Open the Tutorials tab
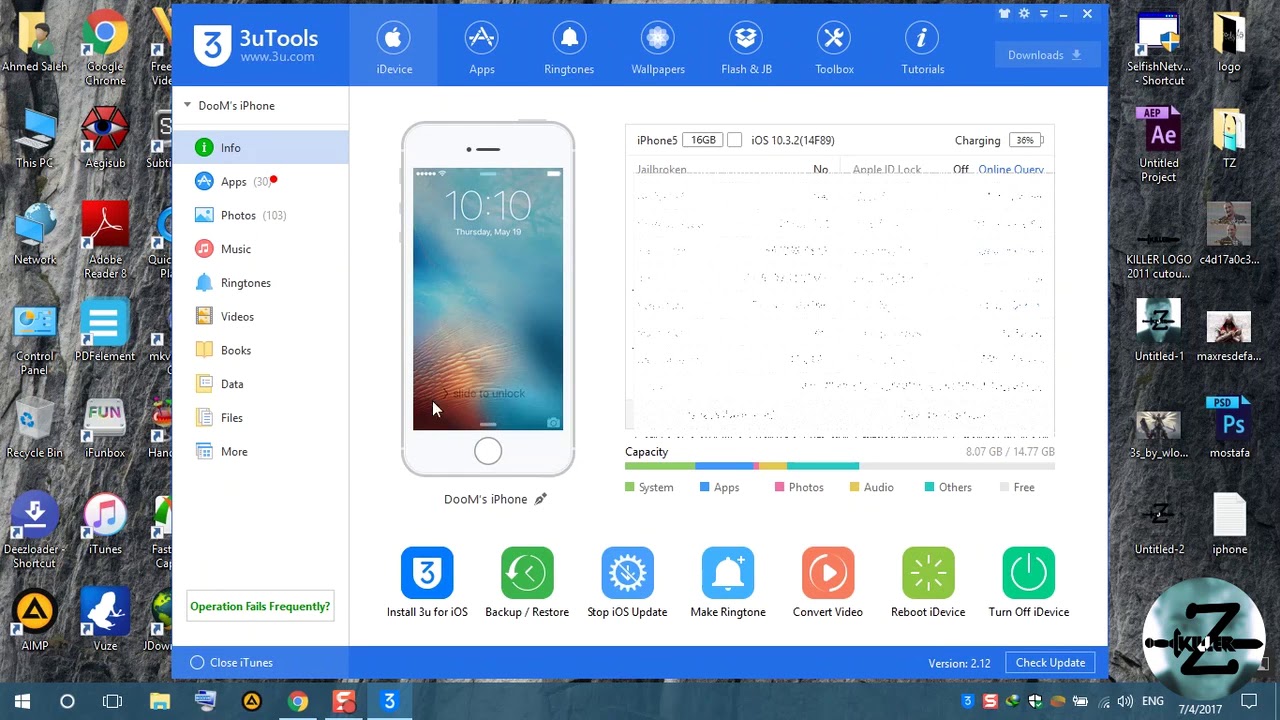Viewport: 1280px width, 720px height. [922, 48]
